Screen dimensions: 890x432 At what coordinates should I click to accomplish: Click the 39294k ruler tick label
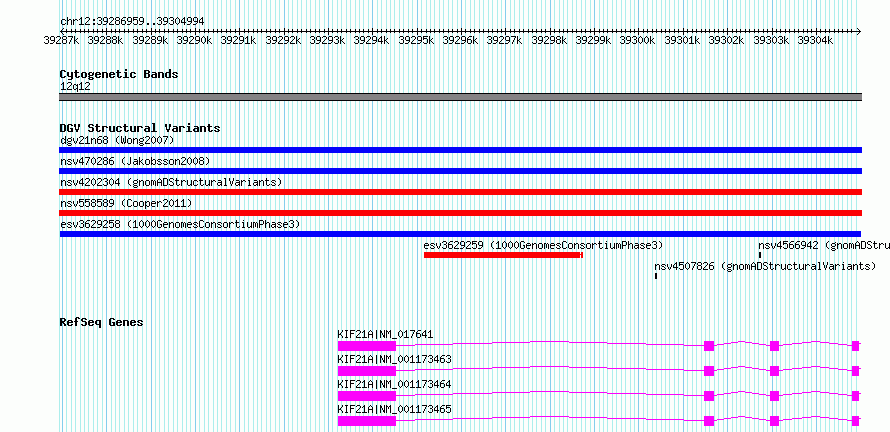pyautogui.click(x=371, y=40)
